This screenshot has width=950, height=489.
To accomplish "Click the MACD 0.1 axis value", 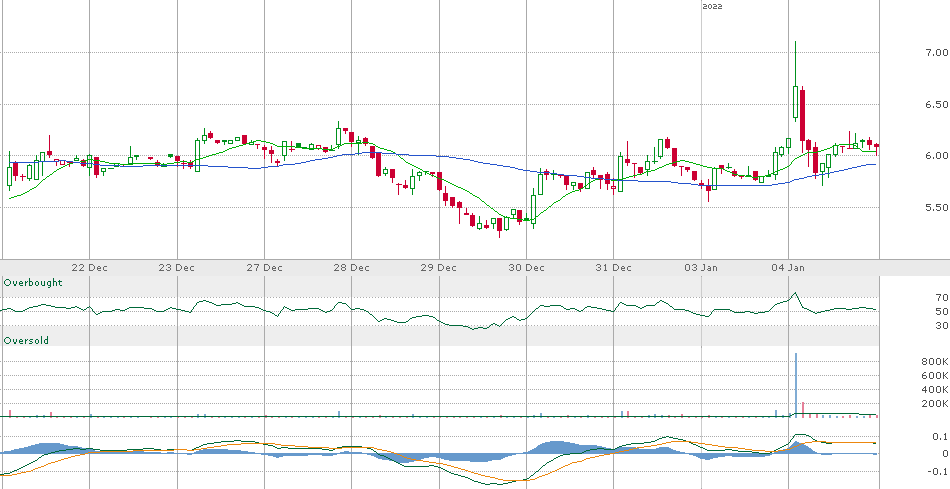I will point(940,436).
